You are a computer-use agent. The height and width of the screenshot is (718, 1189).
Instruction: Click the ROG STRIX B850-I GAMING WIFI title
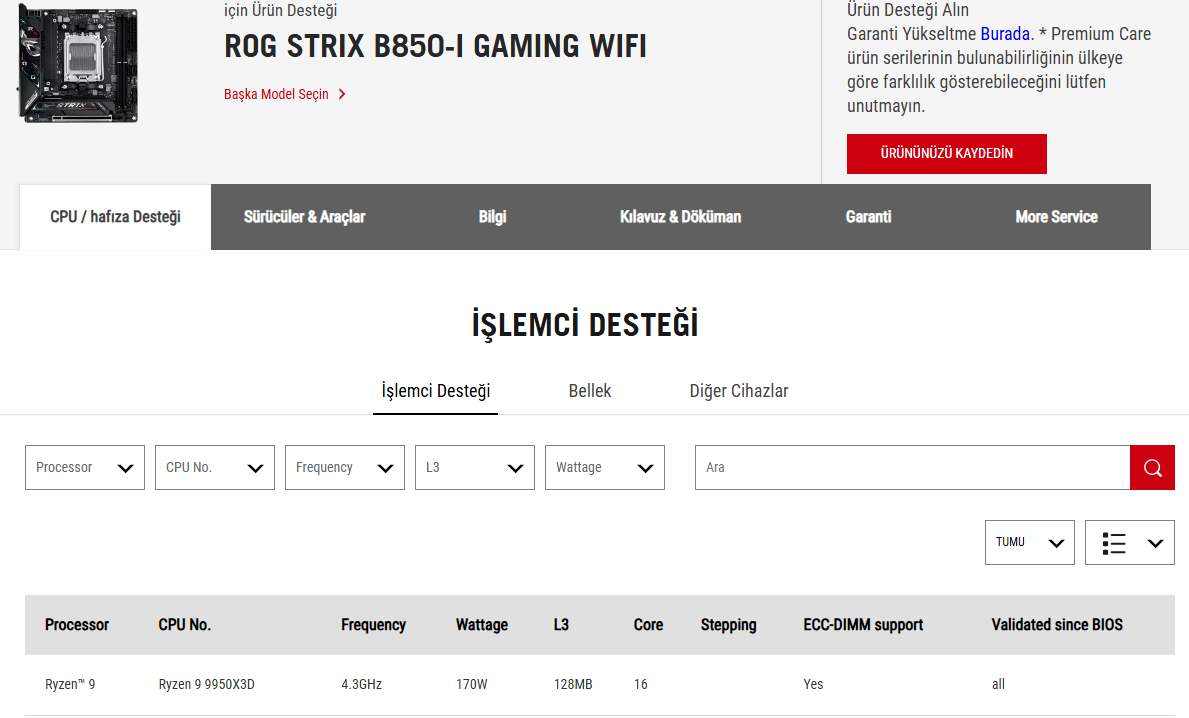click(x=435, y=46)
